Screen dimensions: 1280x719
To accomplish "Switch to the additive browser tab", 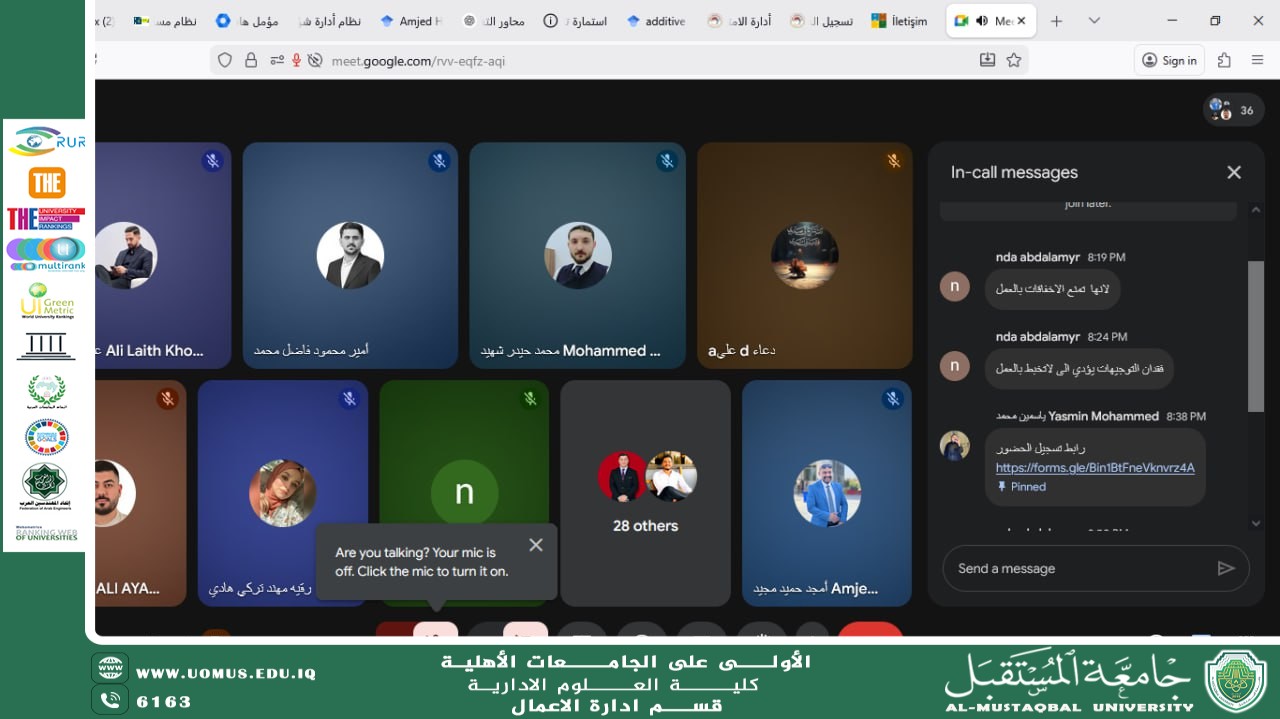I will pyautogui.click(x=656, y=20).
